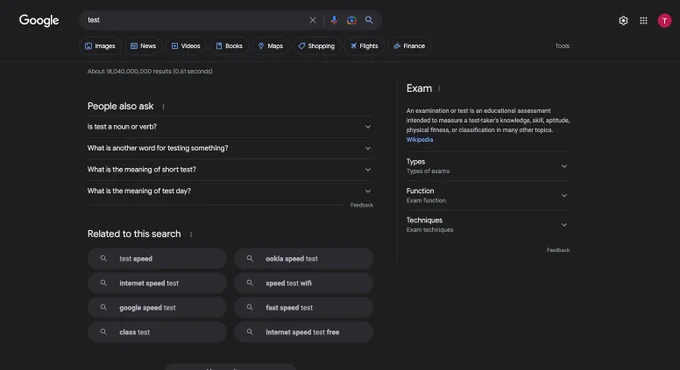Click Feedback under the Exam panel

click(558, 250)
